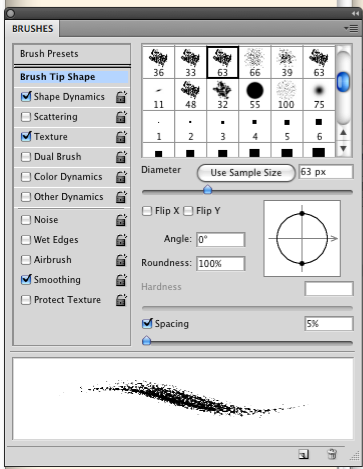Collapse the panel with double-arrow icon

pyautogui.click(x=355, y=13)
